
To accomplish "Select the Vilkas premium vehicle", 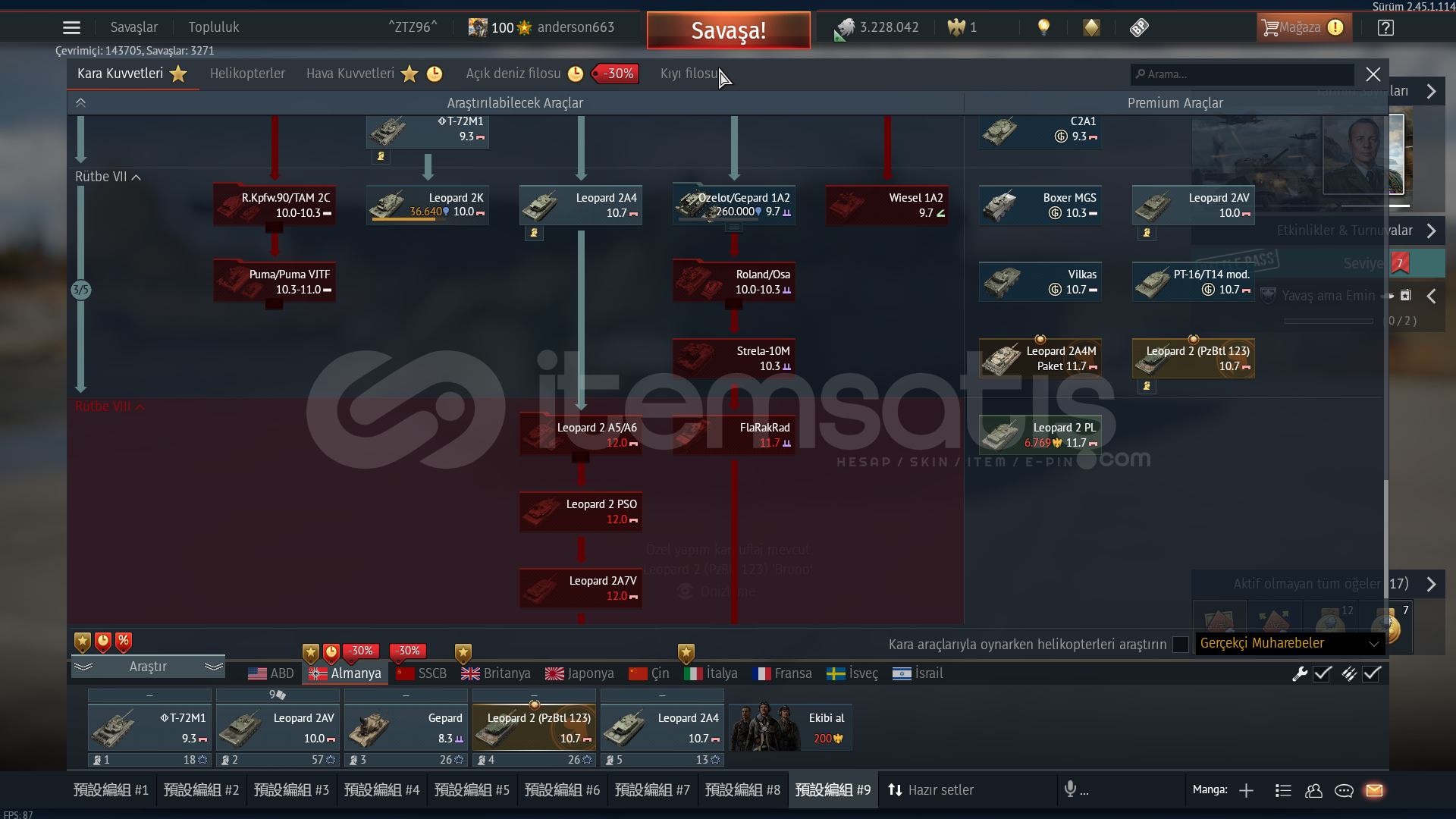I will [x=1040, y=281].
